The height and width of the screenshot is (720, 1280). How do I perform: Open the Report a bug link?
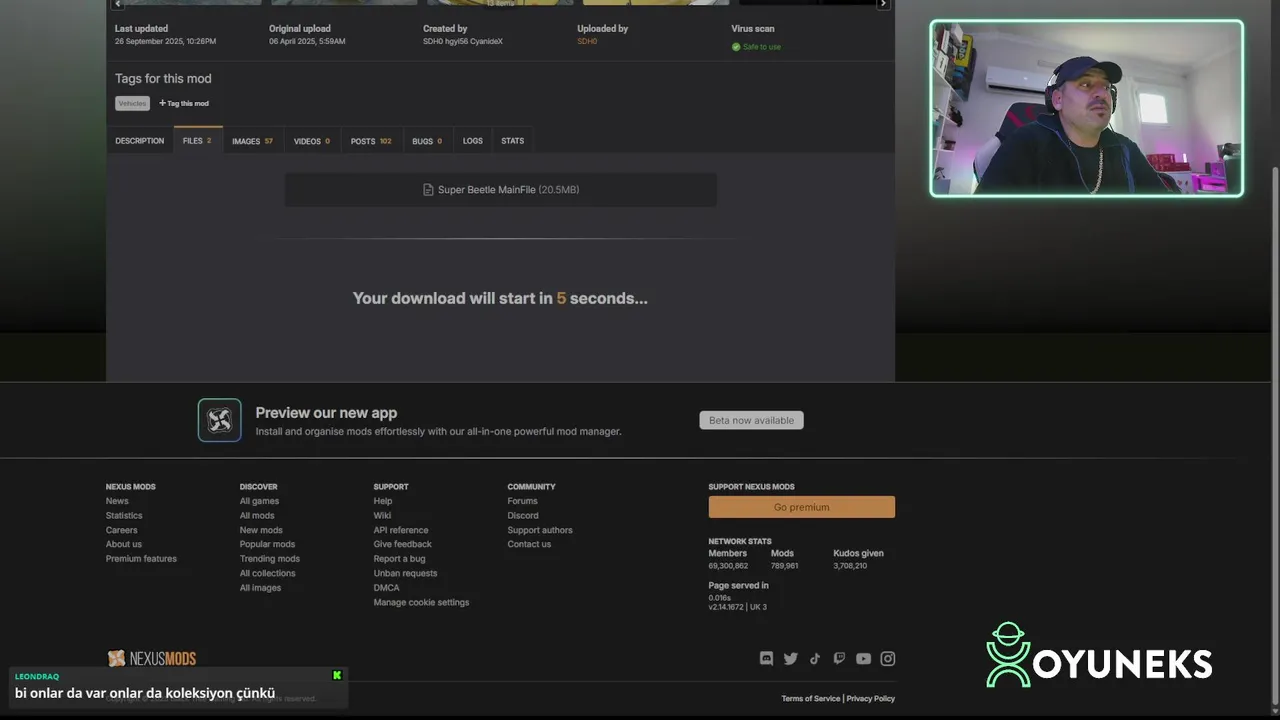click(399, 559)
